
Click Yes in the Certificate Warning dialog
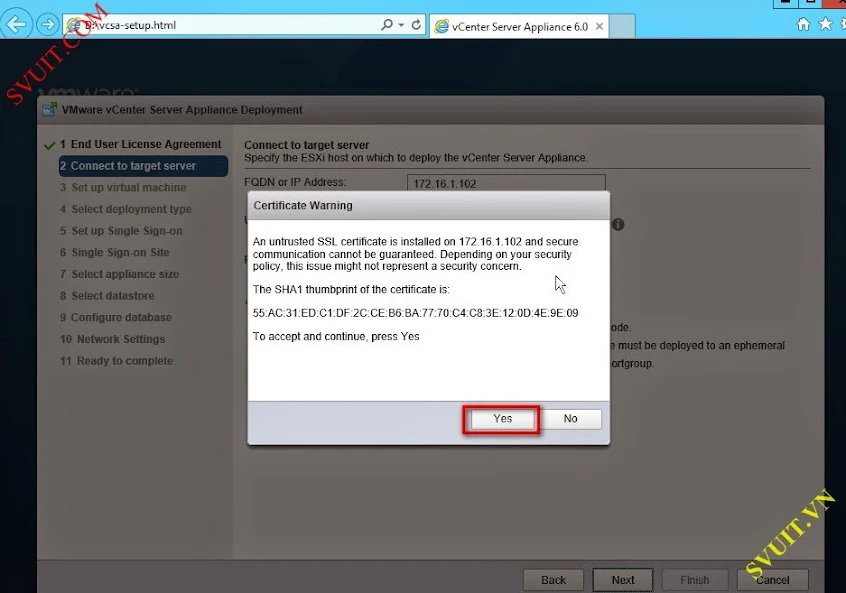point(502,419)
